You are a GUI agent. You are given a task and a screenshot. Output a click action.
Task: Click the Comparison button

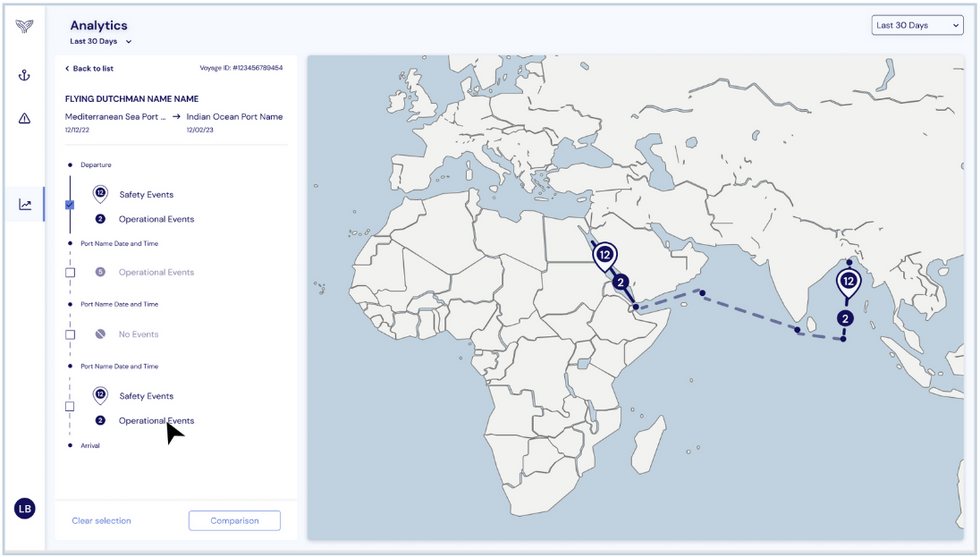234,520
